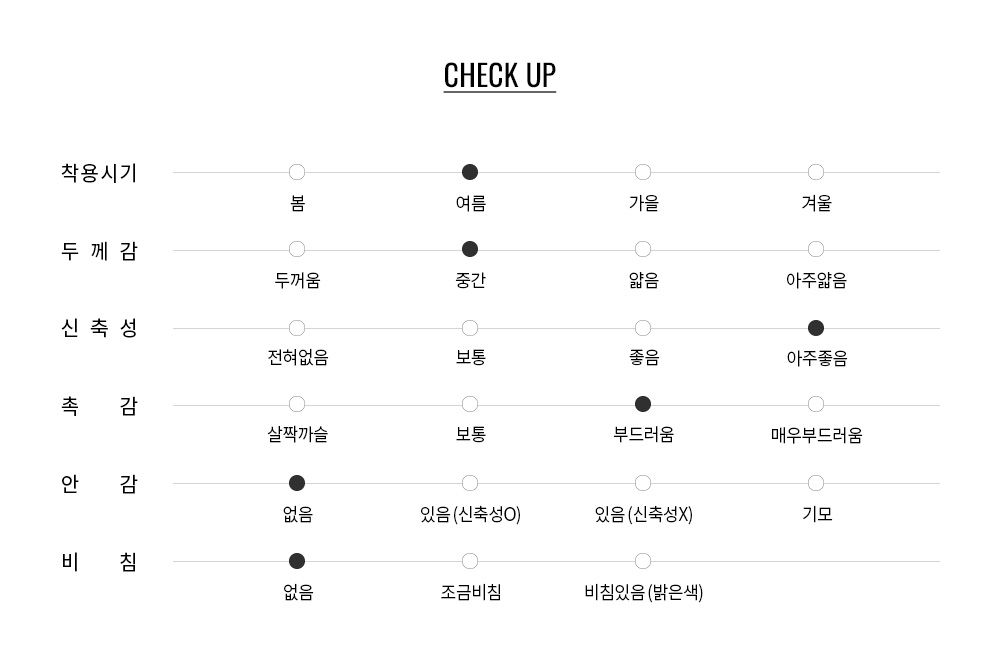Click the 착용시기 row label
The image size is (1000, 661).
pyautogui.click(x=99, y=173)
